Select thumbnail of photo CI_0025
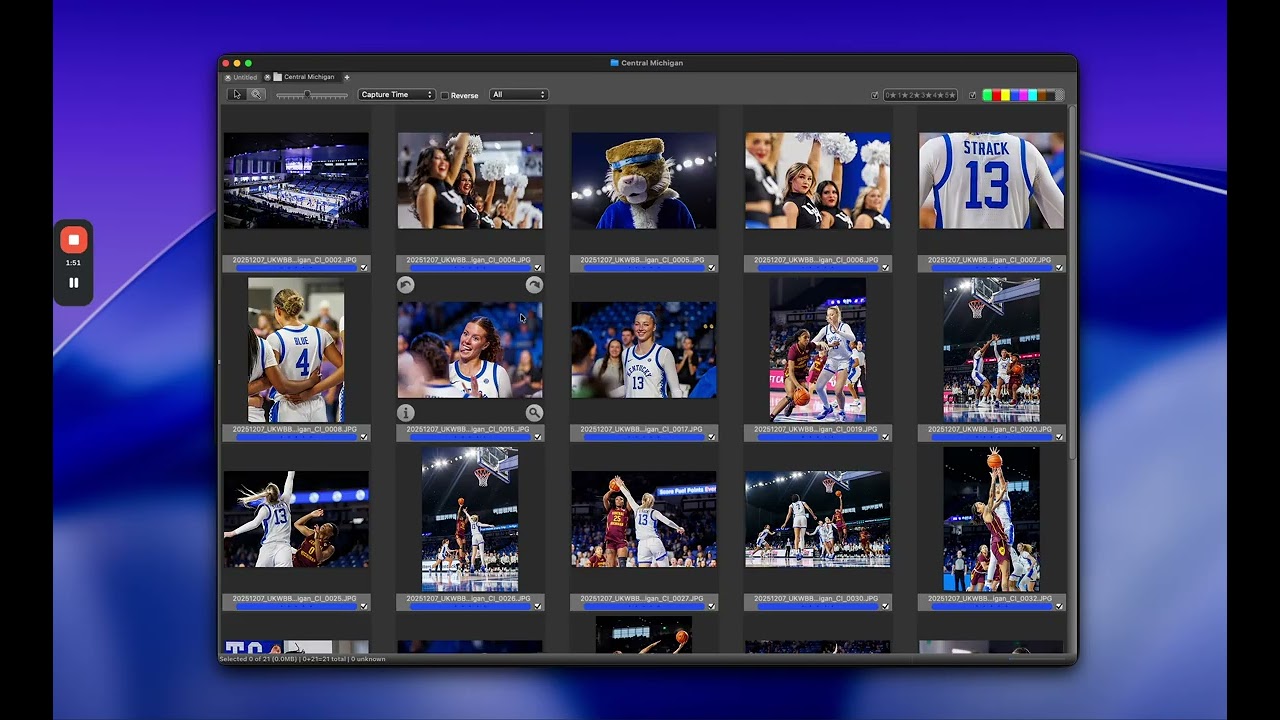This screenshot has height=720, width=1280. coord(296,519)
